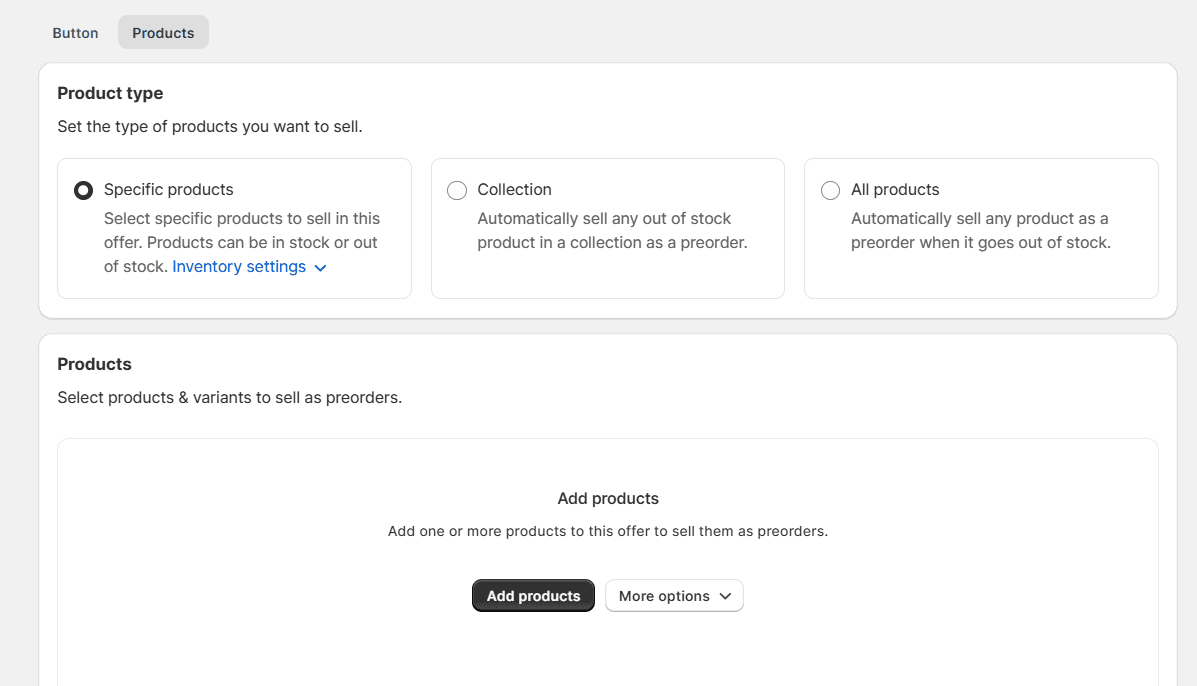
Task: Select the Specific products radio button
Action: [x=83, y=189]
